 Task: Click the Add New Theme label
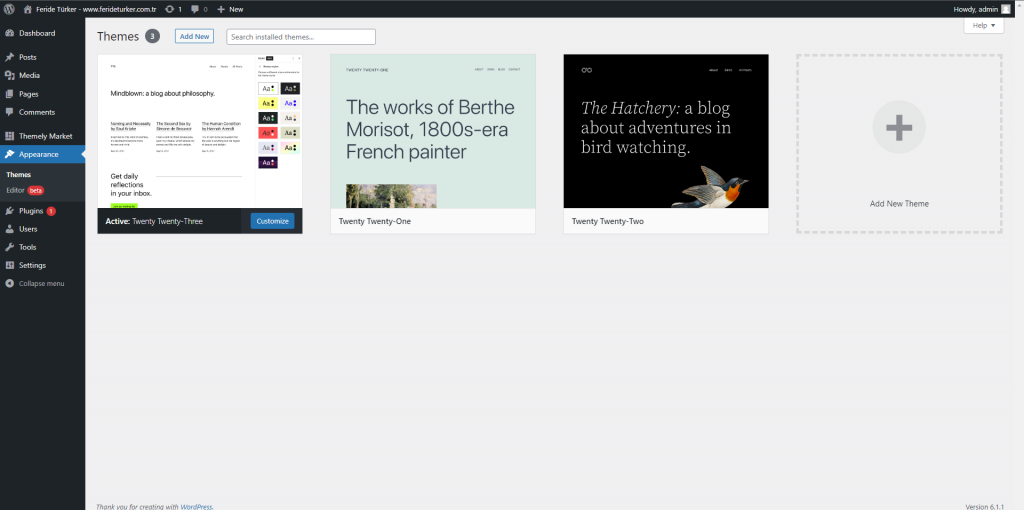pyautogui.click(x=899, y=204)
